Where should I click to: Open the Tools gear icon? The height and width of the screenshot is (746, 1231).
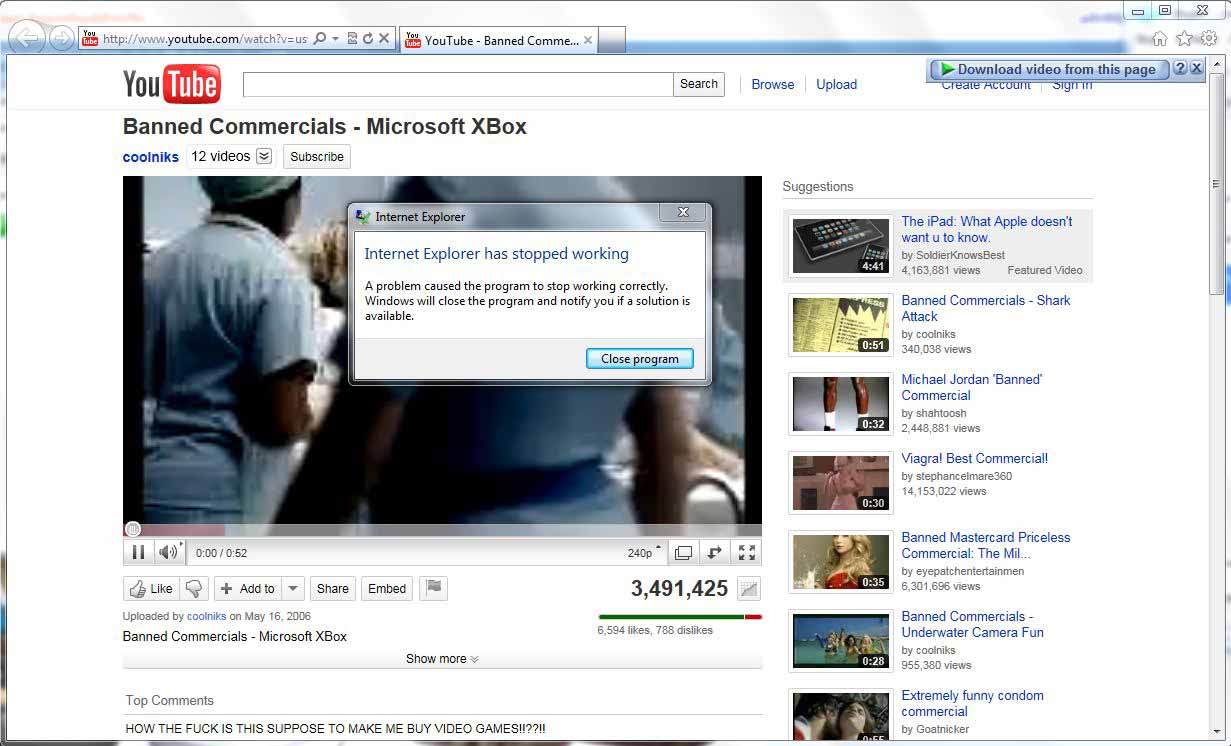point(1209,39)
